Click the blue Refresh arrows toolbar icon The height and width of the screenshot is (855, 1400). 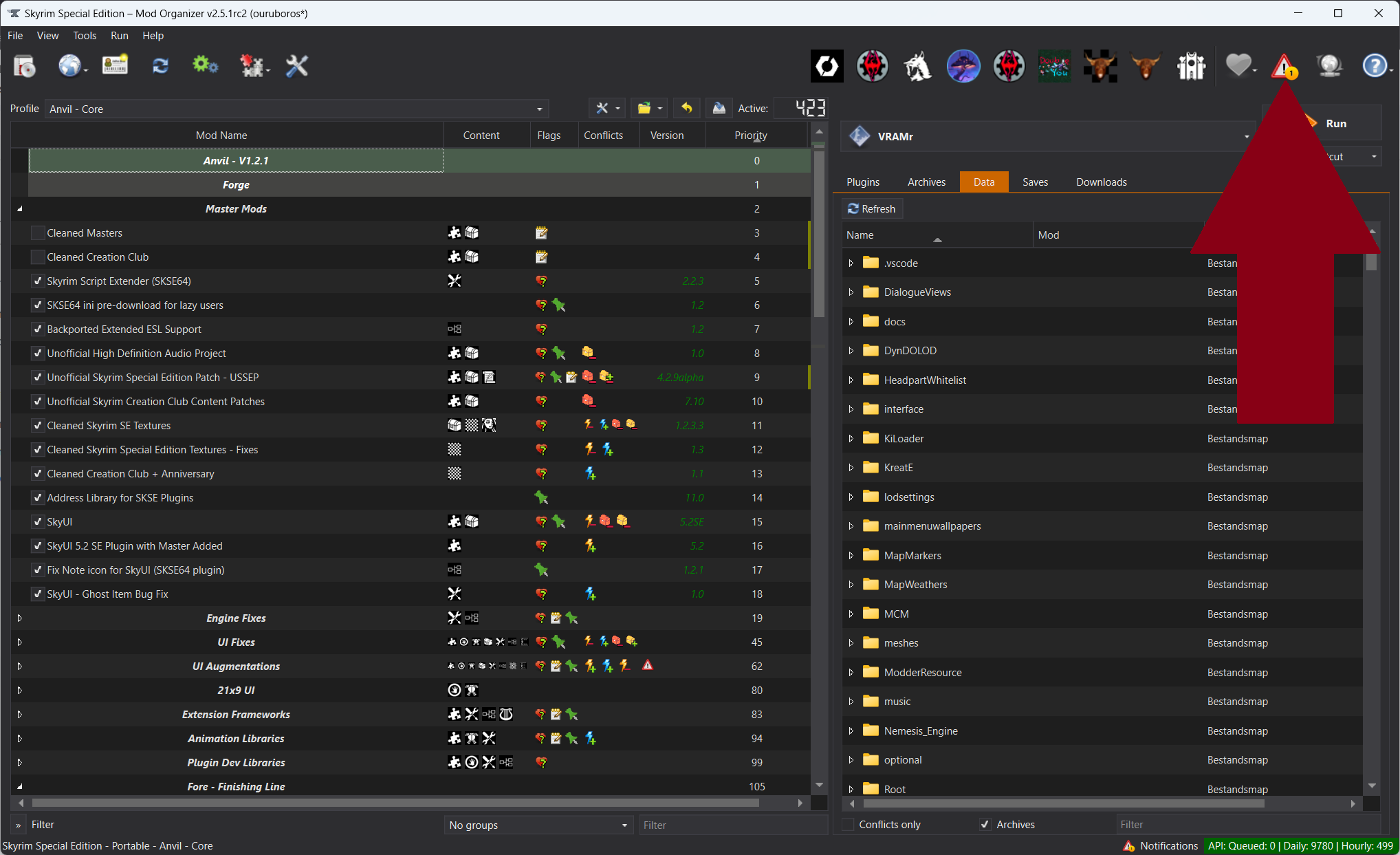point(160,66)
